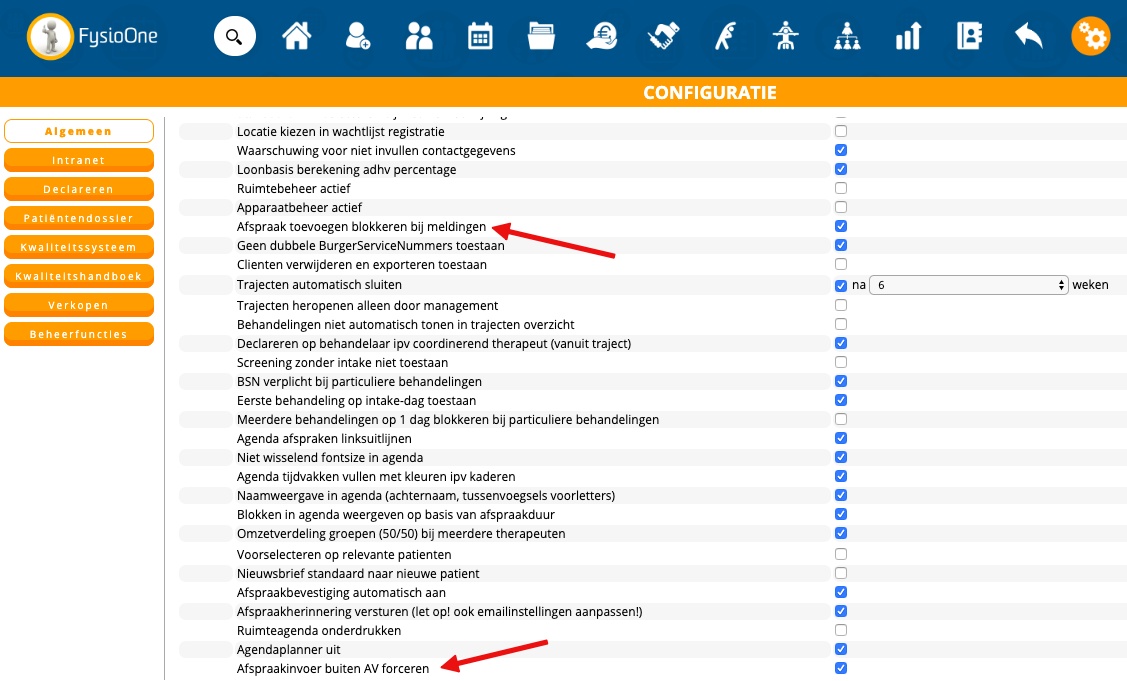Select the Patiëntendossier tab
Screen dimensions: 1127x681
79,218
